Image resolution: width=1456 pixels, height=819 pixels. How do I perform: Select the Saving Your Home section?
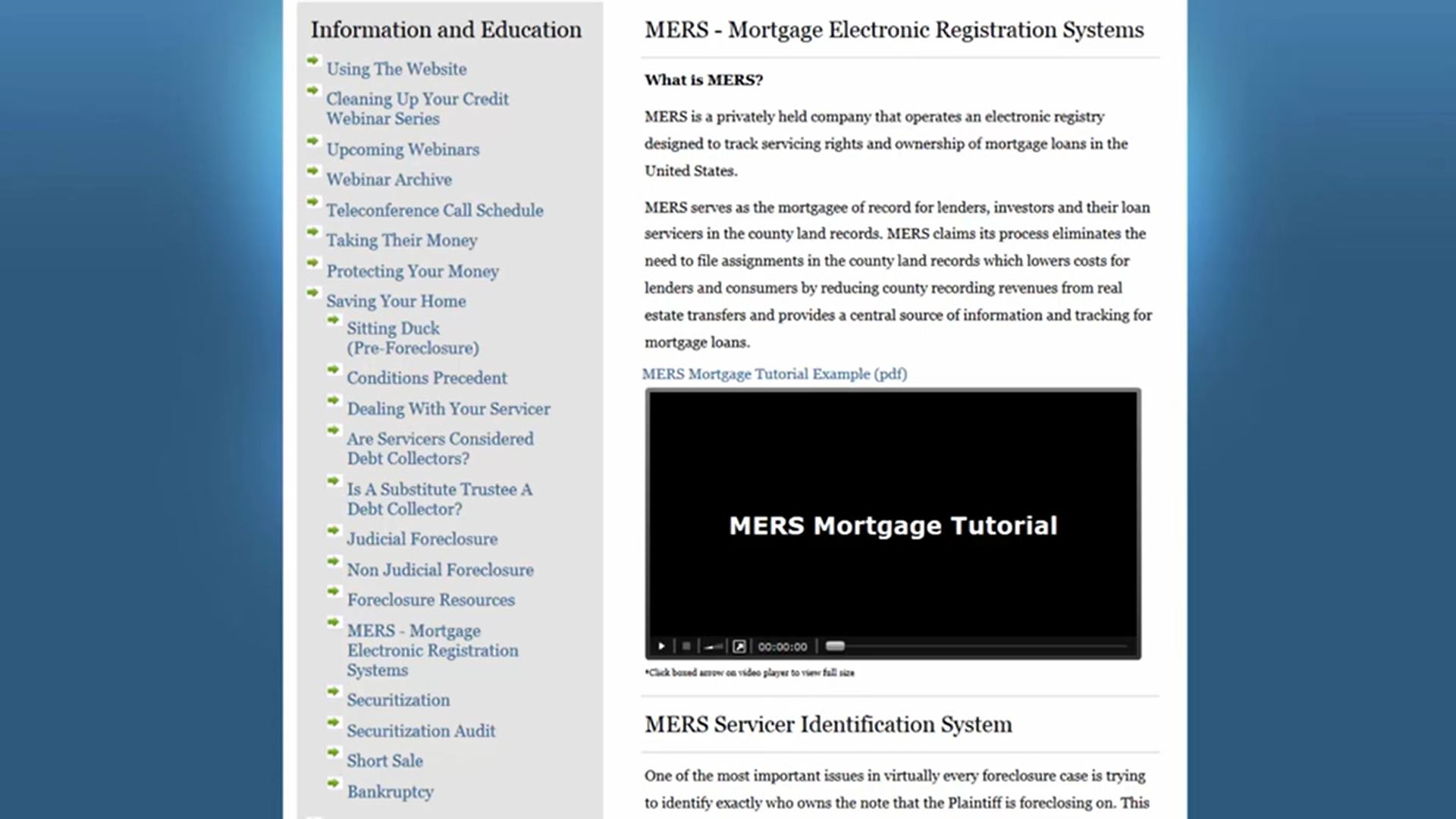[396, 301]
